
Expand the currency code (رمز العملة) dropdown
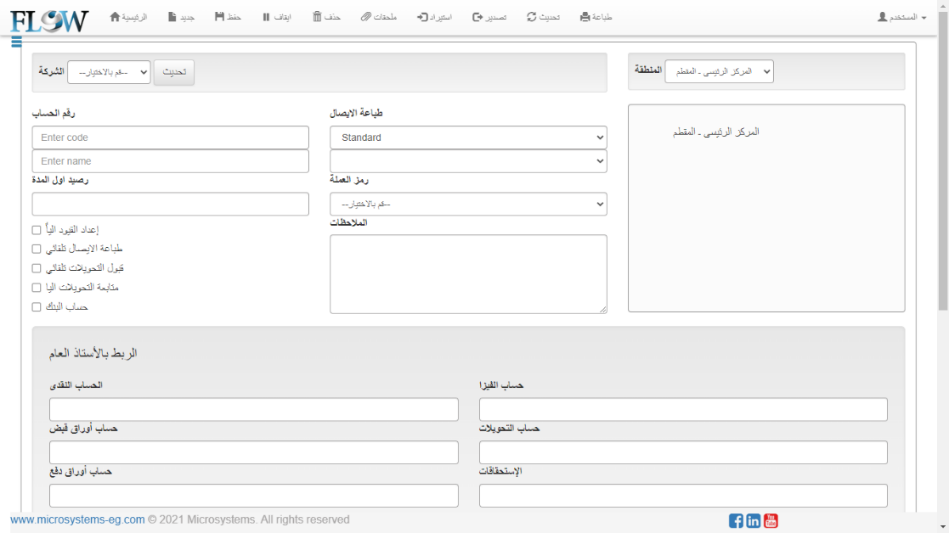(468, 204)
